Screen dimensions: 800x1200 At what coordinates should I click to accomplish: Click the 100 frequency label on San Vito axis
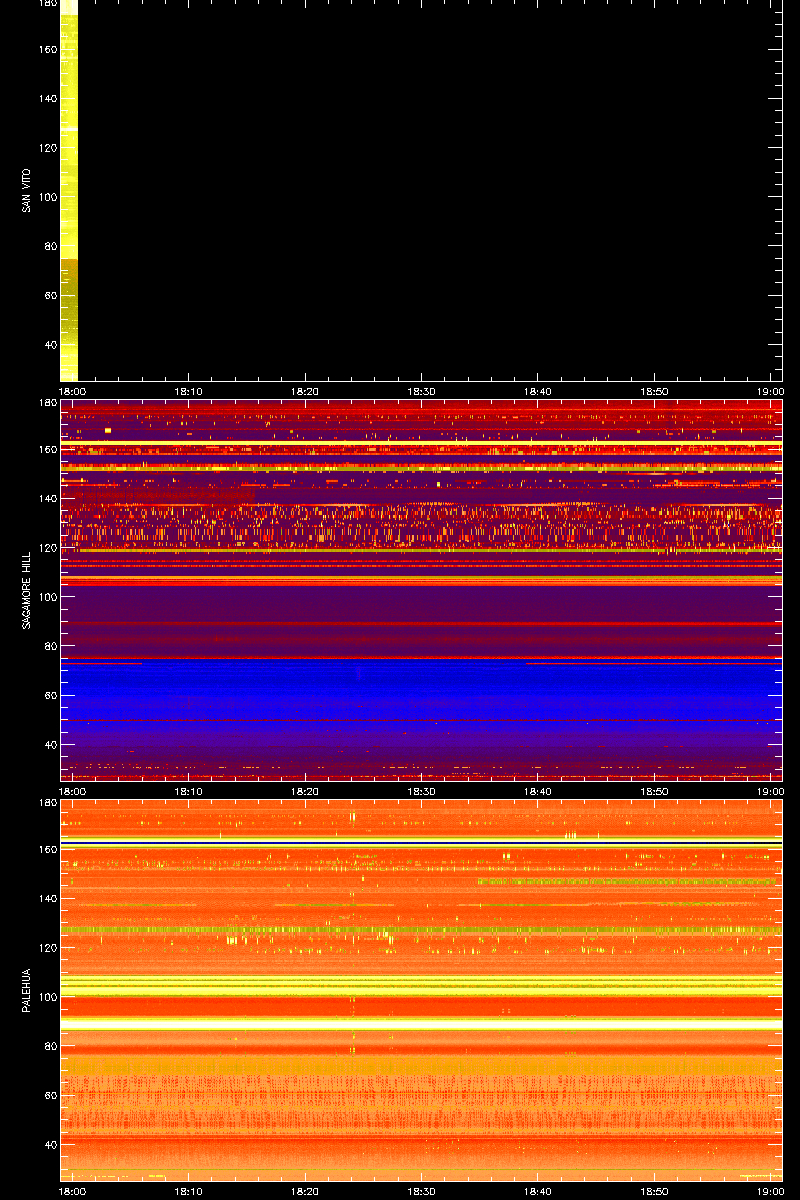(x=47, y=197)
